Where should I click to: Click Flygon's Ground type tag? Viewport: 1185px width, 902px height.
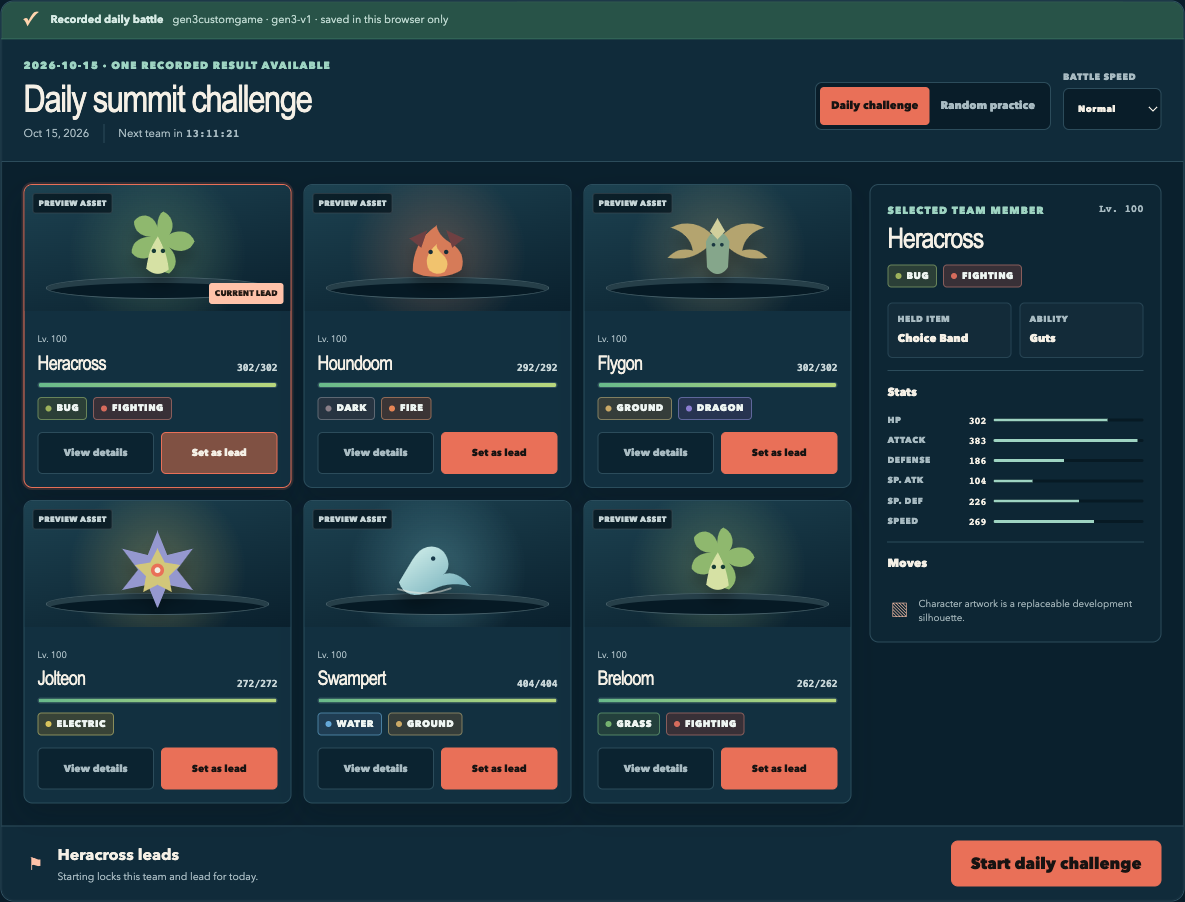tap(634, 408)
